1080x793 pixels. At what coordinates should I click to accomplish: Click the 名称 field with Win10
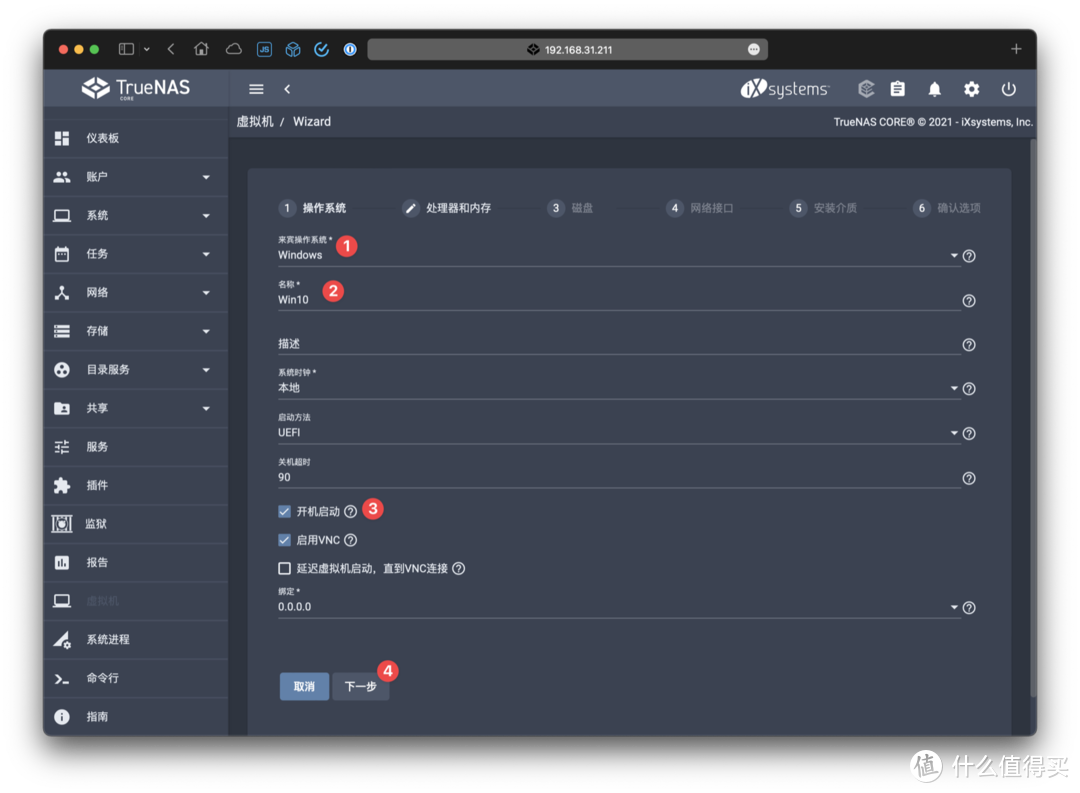[619, 300]
